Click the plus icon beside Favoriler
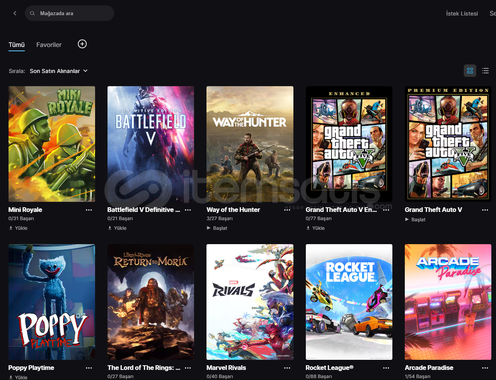This screenshot has height=380, width=496. pyautogui.click(x=82, y=44)
